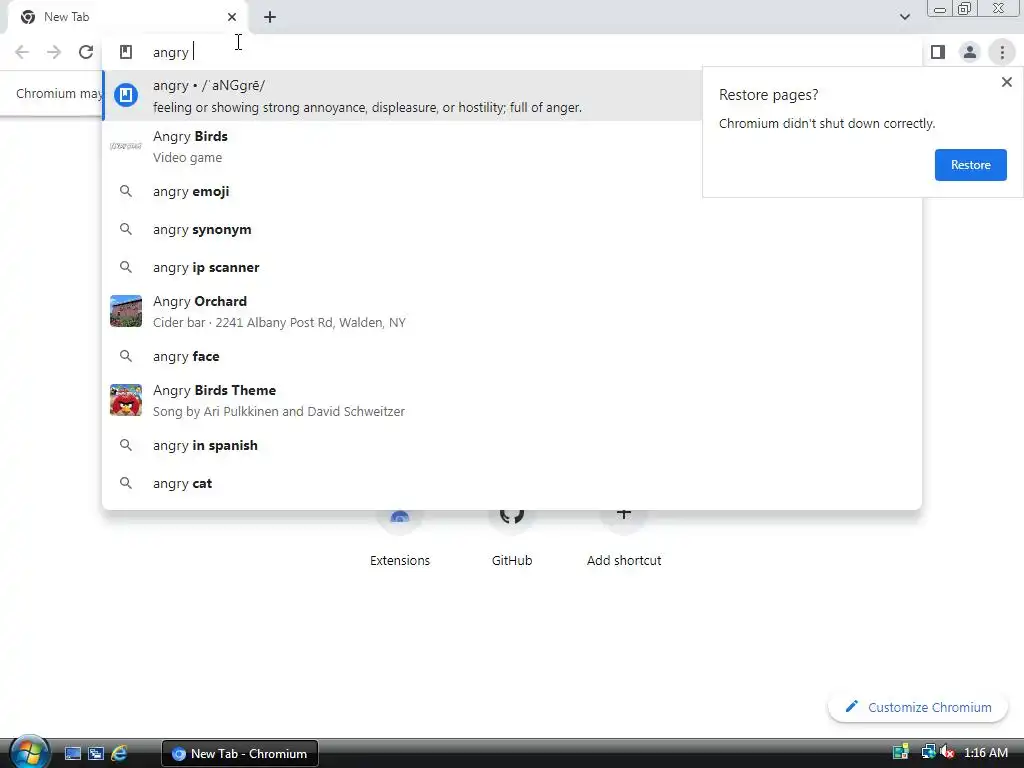
Task: Select the angry dictionary definition suggestion
Action: (404, 96)
